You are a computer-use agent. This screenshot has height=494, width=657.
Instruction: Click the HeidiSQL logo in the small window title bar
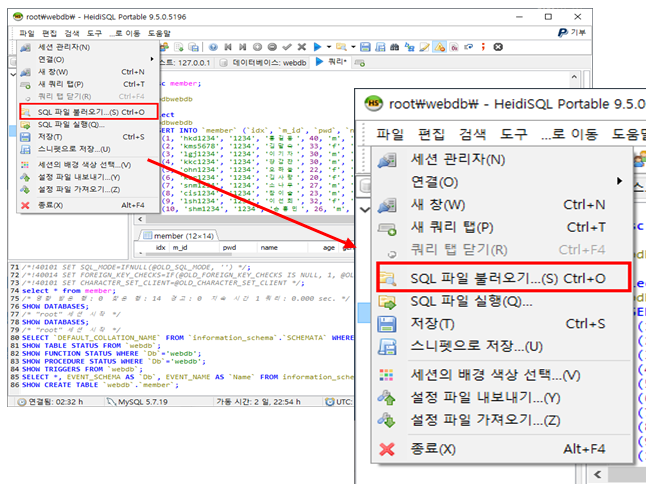[x=18, y=17]
